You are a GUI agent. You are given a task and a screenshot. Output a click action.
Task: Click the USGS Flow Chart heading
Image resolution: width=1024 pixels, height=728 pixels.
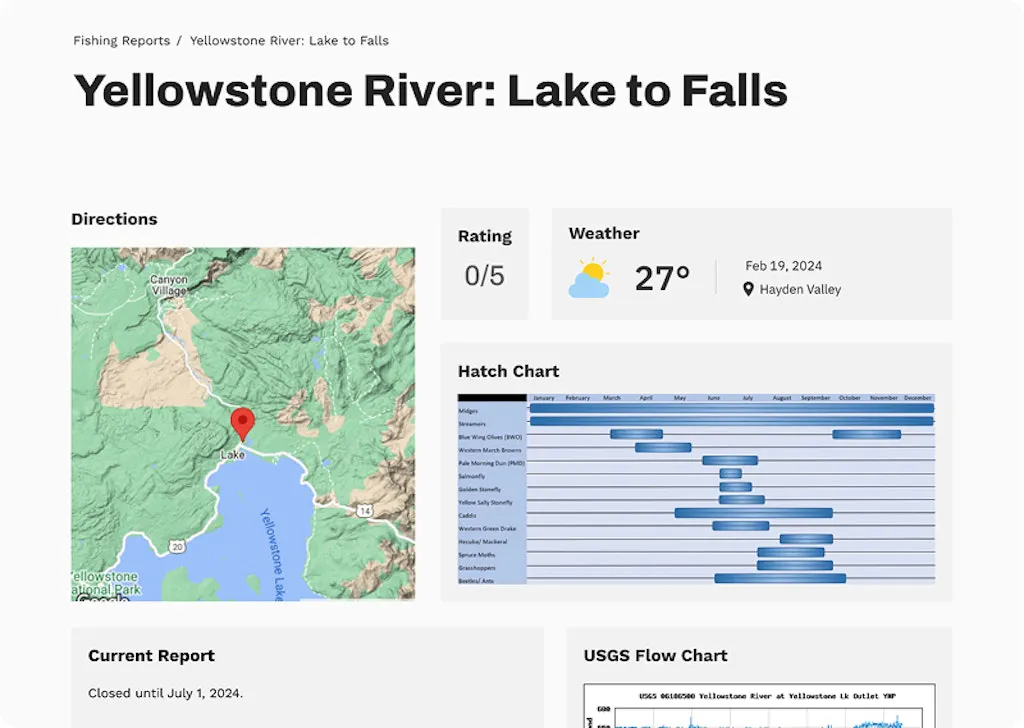pos(656,656)
